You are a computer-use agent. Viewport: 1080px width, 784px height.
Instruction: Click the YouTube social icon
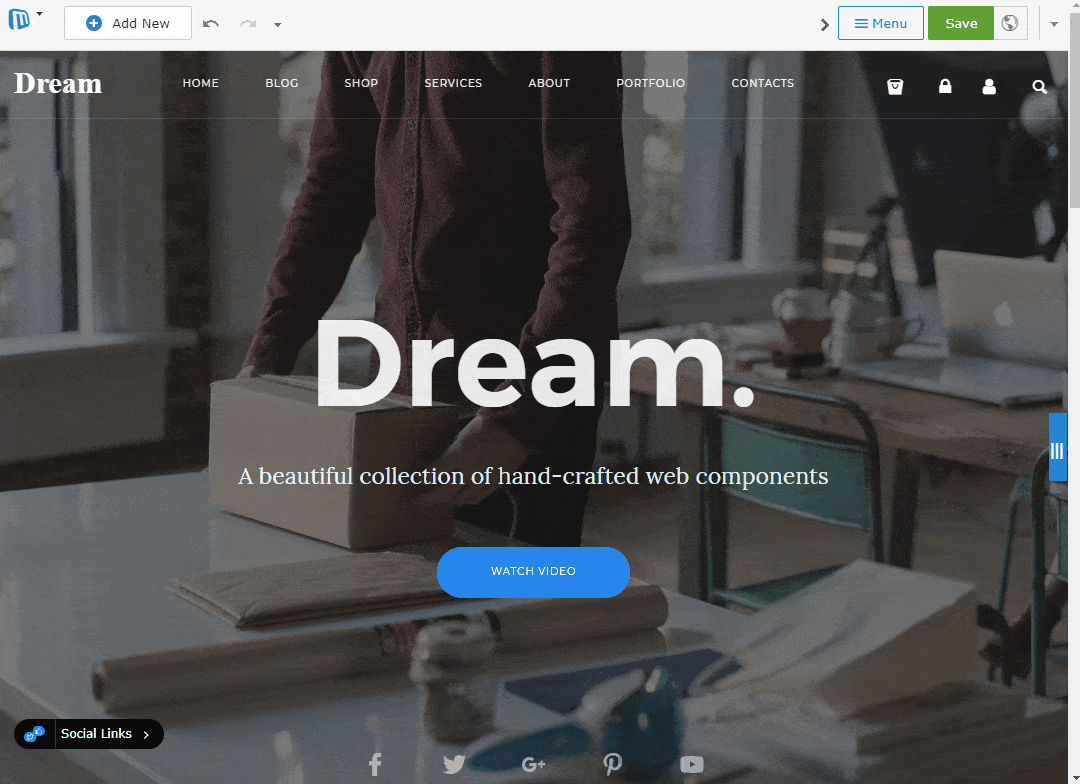click(692, 764)
